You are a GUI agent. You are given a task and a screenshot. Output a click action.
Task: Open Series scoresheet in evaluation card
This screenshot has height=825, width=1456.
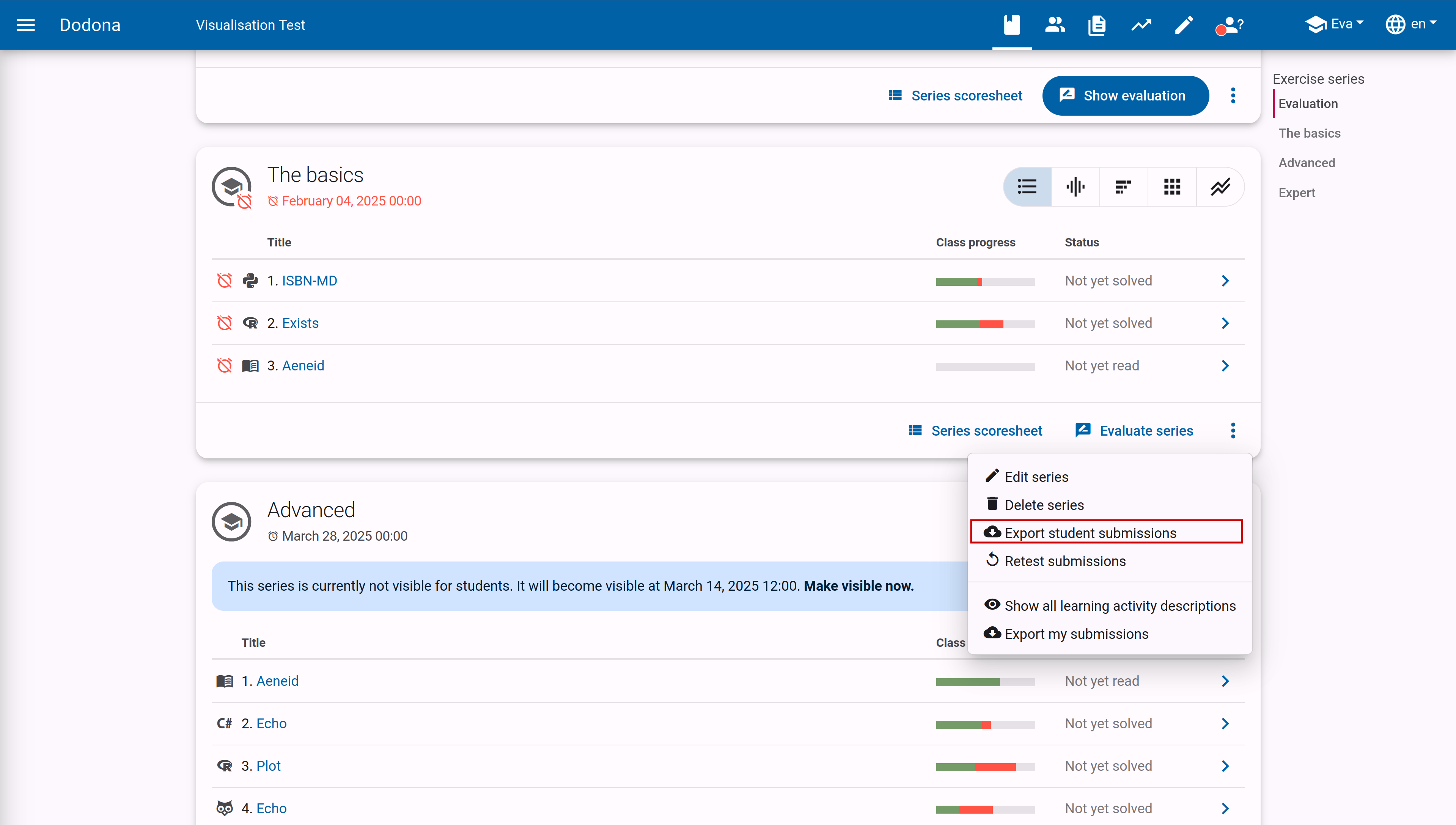pos(955,95)
